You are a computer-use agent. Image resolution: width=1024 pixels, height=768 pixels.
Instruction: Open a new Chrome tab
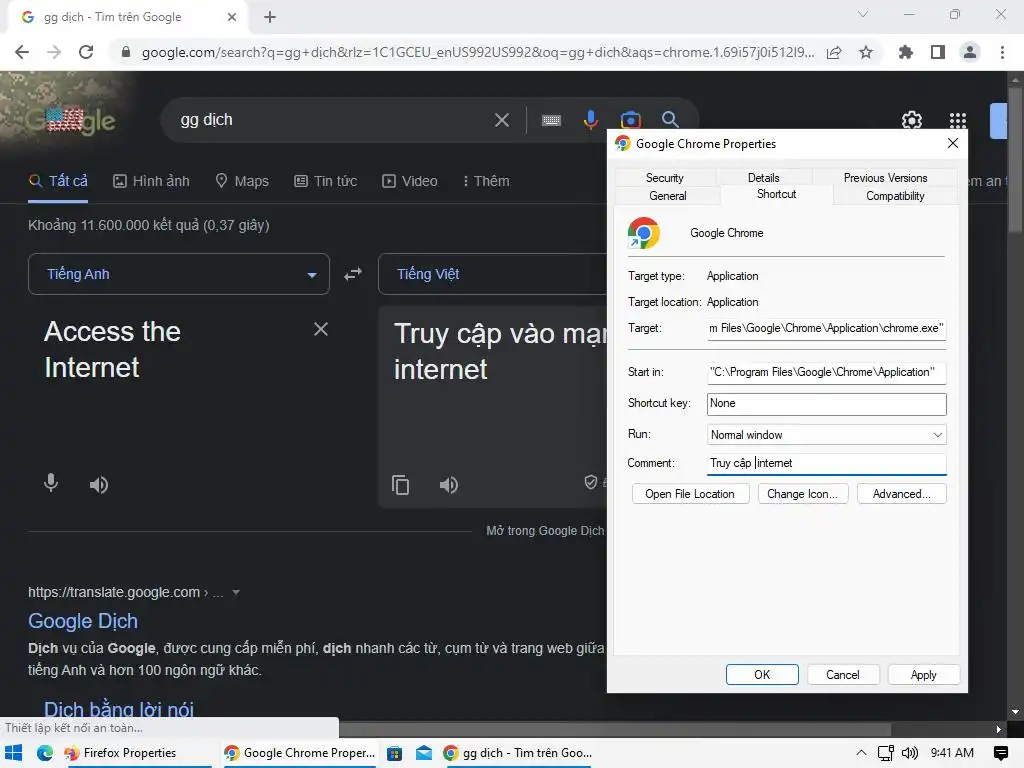270,18
